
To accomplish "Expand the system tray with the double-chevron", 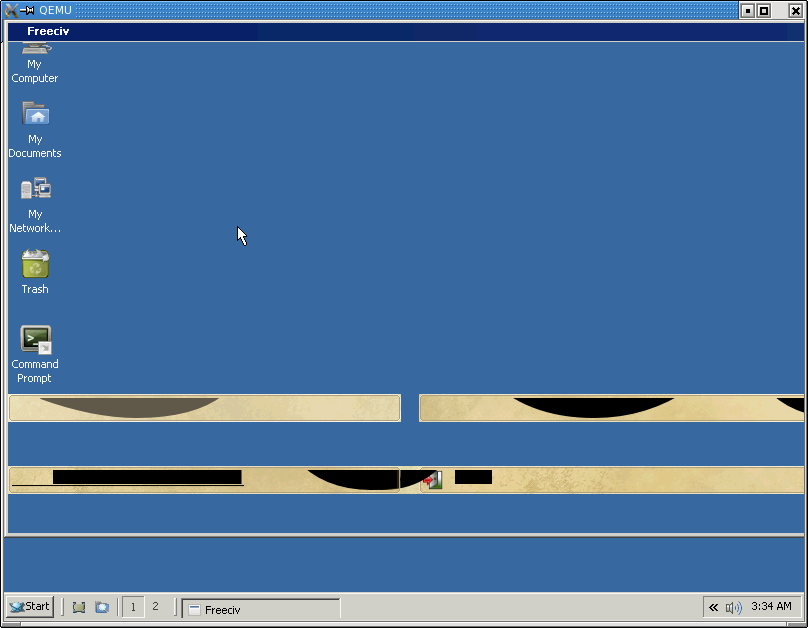I will 713,607.
